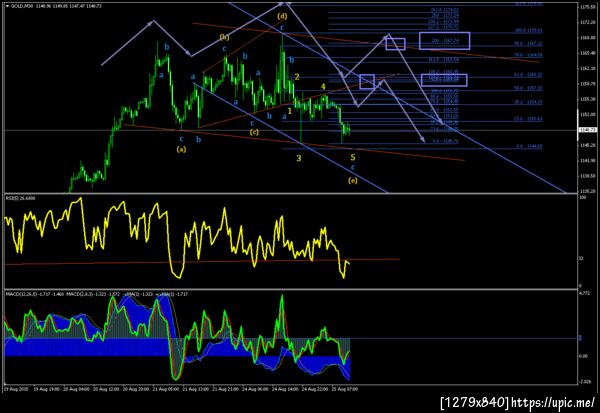Select the Fibonacci label 200 - 1167.74
The height and width of the screenshot is (413, 600).
pyautogui.click(x=445, y=41)
